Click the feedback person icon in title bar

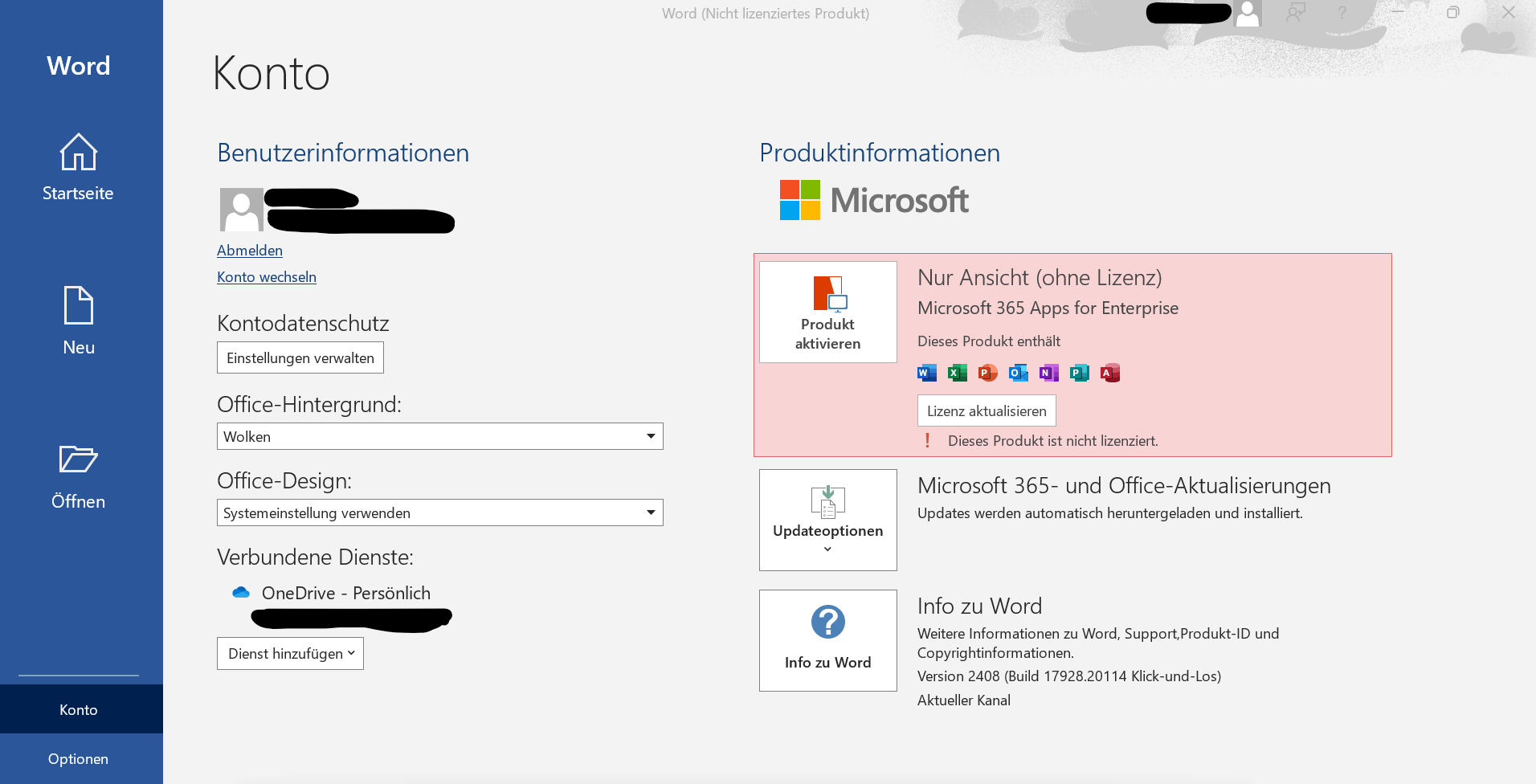point(1296,13)
